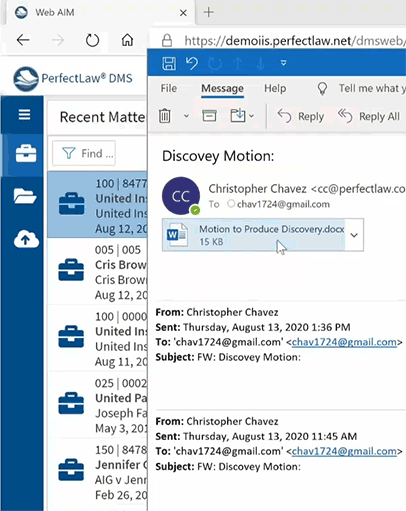This screenshot has height=511, width=406.
Task: Click the Discovey Motion subject line
Action: [218, 156]
